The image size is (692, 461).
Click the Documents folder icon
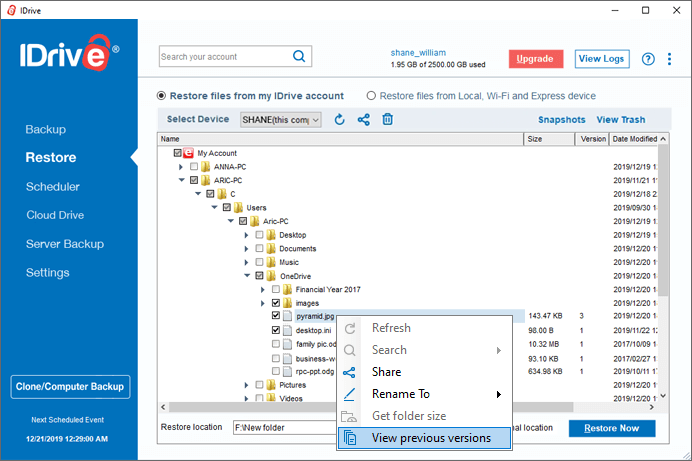(x=271, y=249)
